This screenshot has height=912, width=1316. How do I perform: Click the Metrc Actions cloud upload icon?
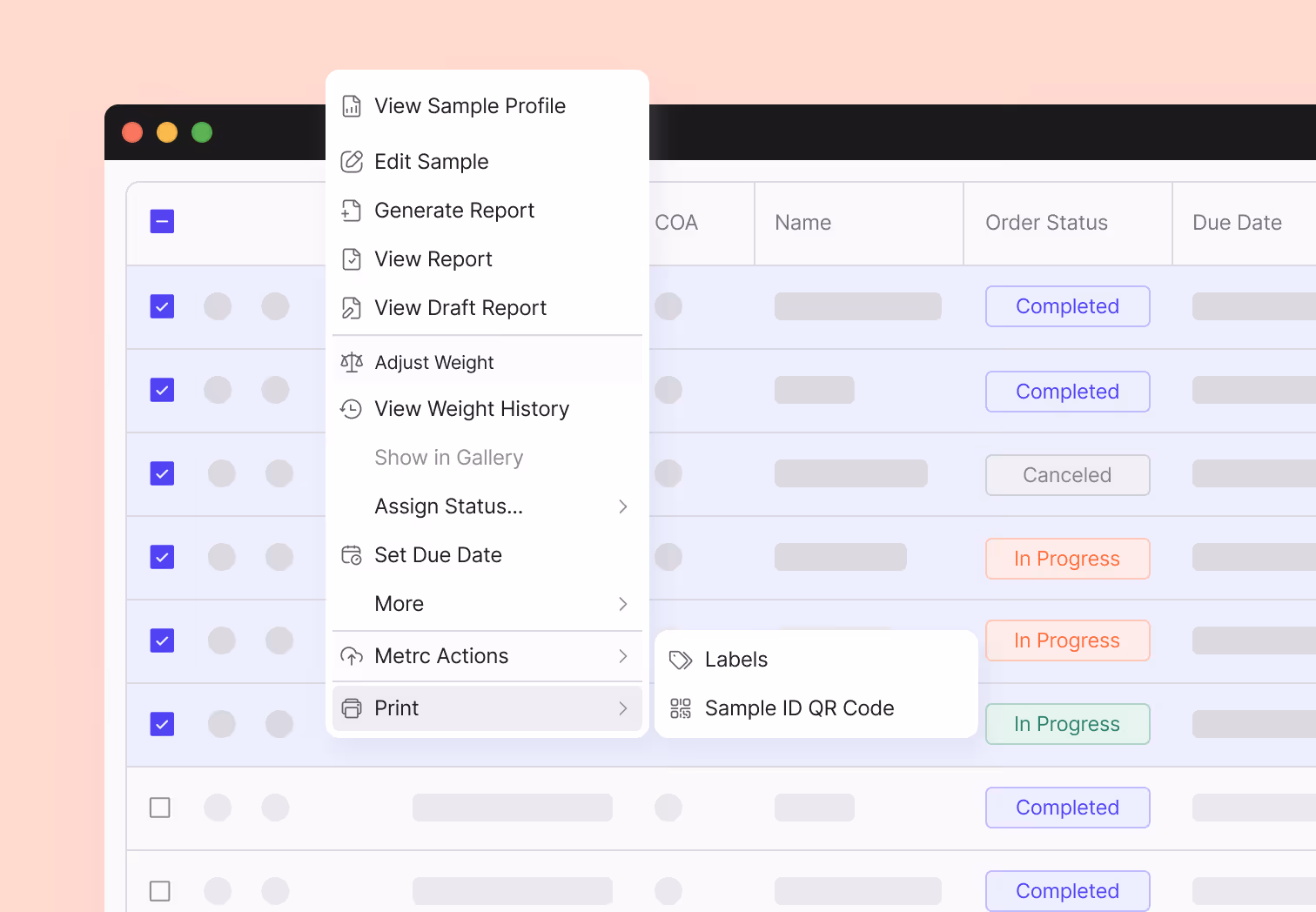point(352,655)
